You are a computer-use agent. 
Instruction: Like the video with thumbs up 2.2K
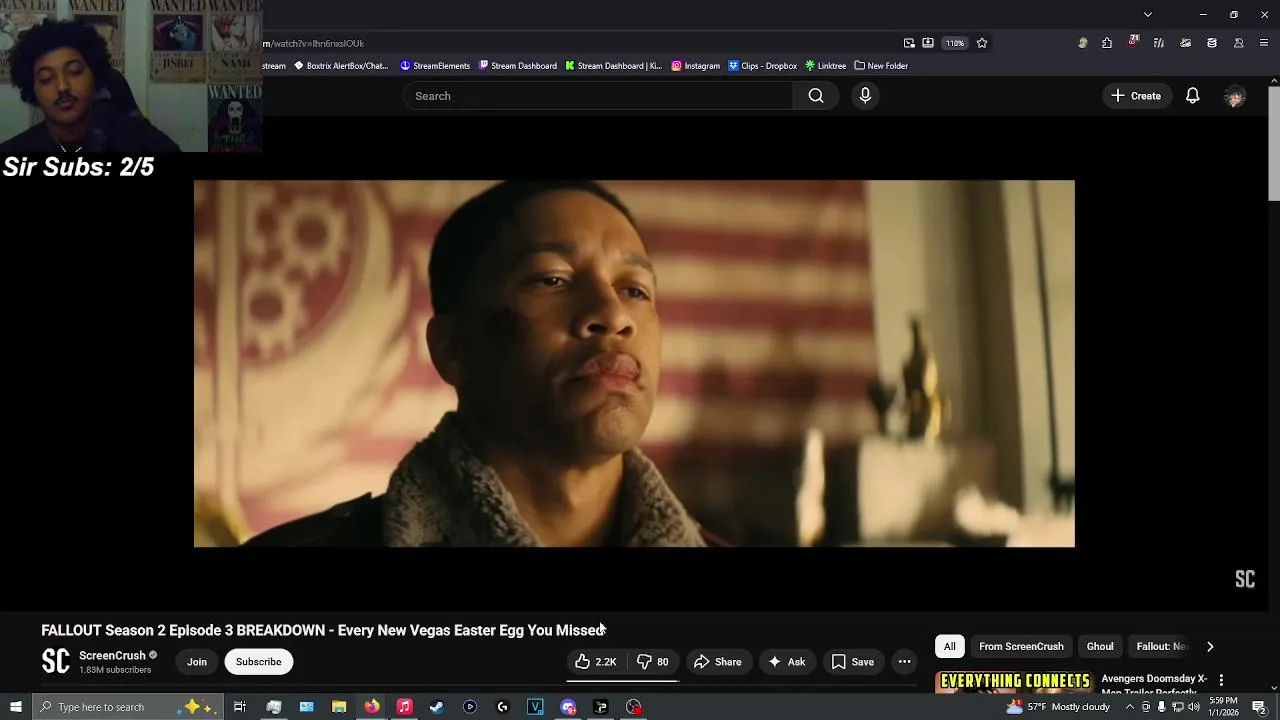coord(595,662)
